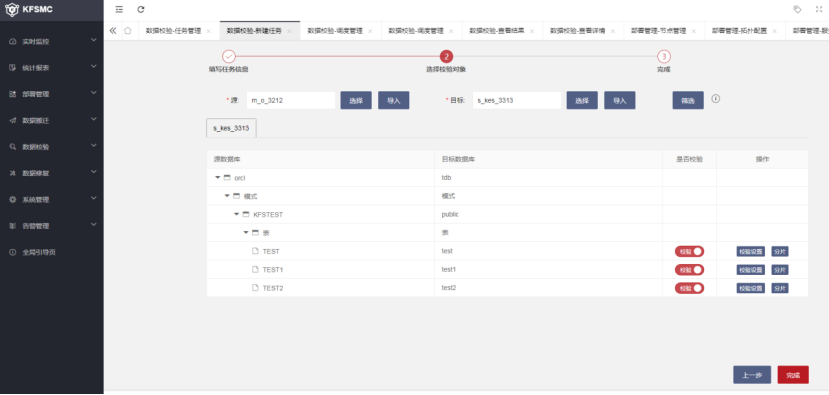This screenshot has height=395, width=829.
Task: Toggle the 校验 switch for TEST1 row
Action: point(689,270)
